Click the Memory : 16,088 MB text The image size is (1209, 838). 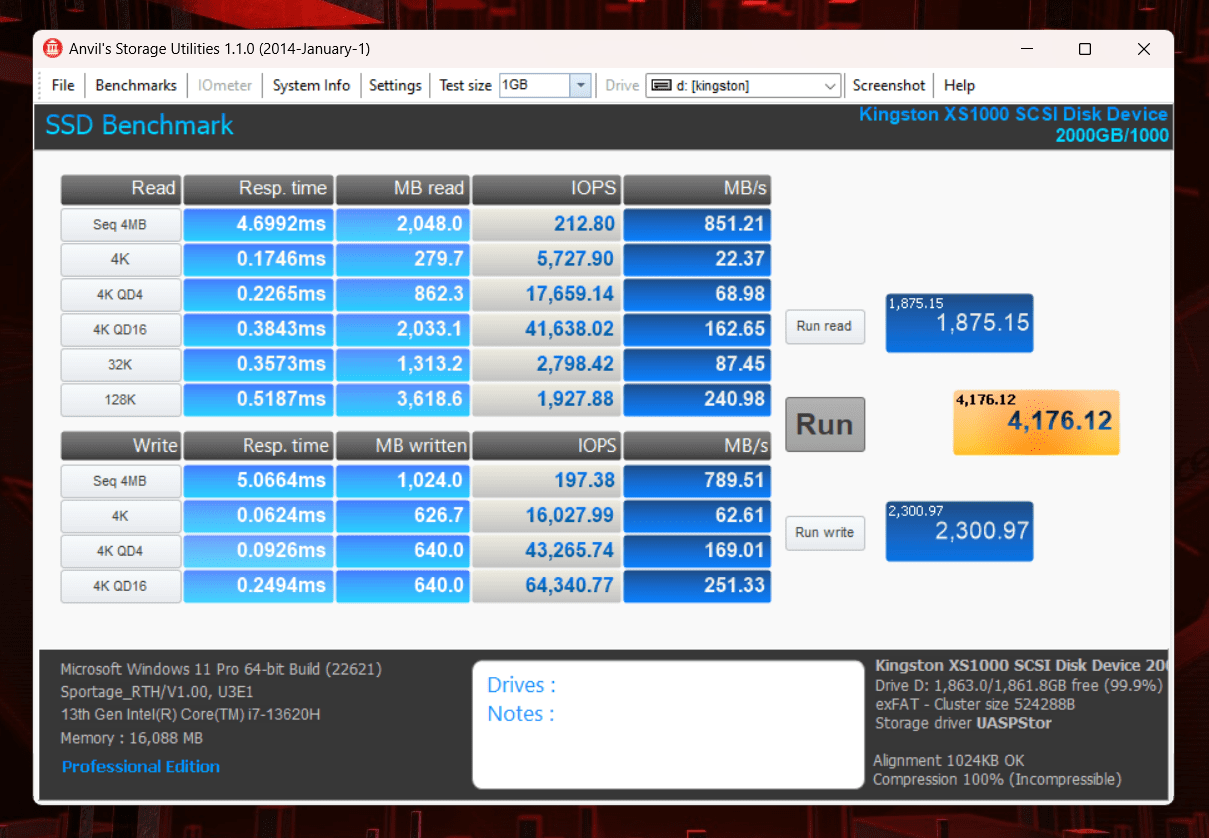tap(132, 738)
